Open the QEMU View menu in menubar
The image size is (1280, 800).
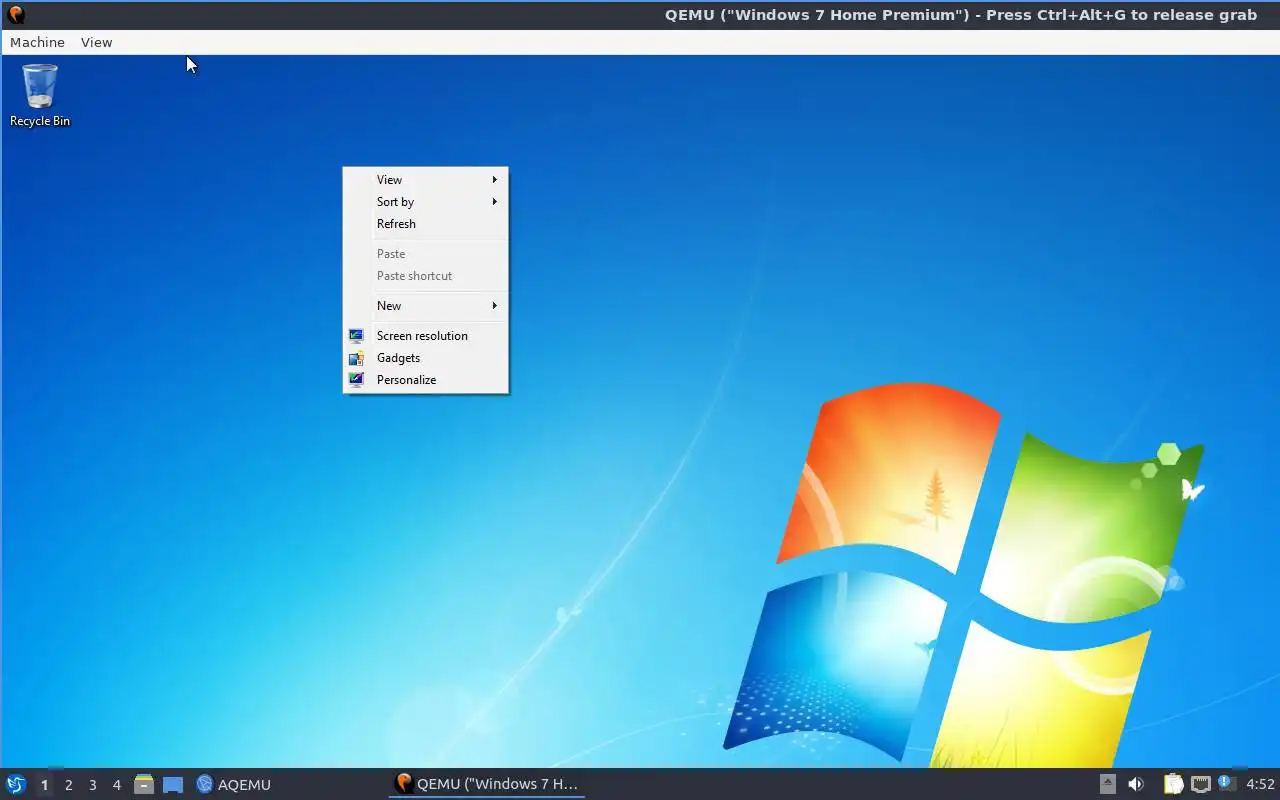click(97, 42)
